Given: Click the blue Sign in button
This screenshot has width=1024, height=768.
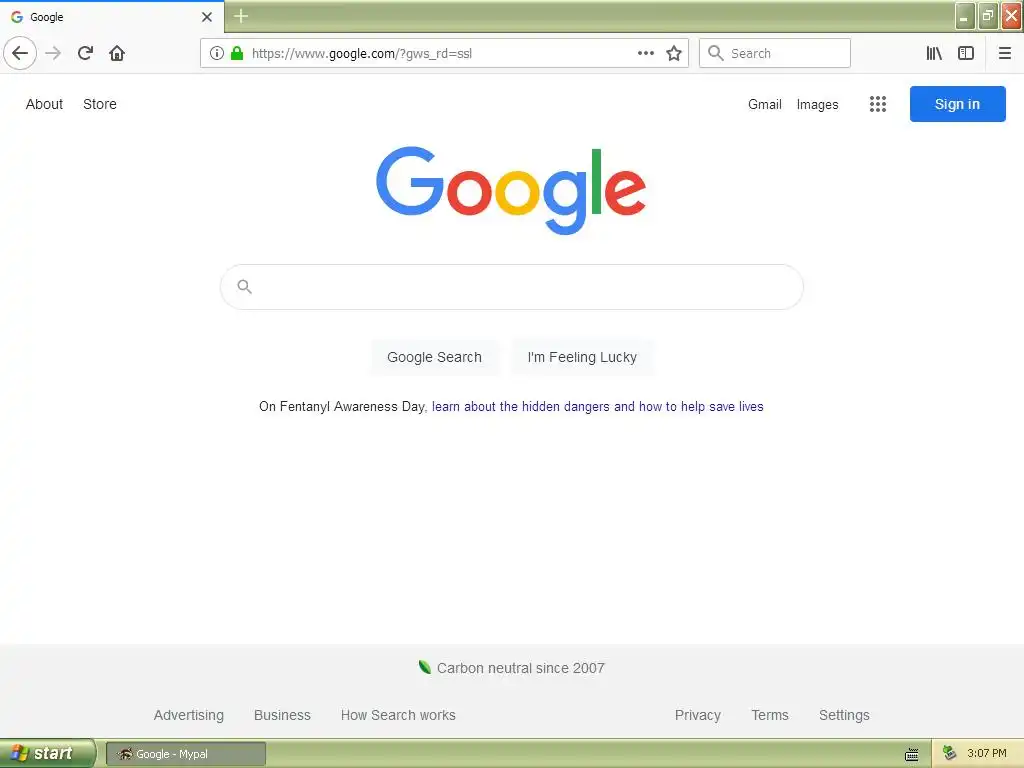Looking at the screenshot, I should (x=957, y=104).
